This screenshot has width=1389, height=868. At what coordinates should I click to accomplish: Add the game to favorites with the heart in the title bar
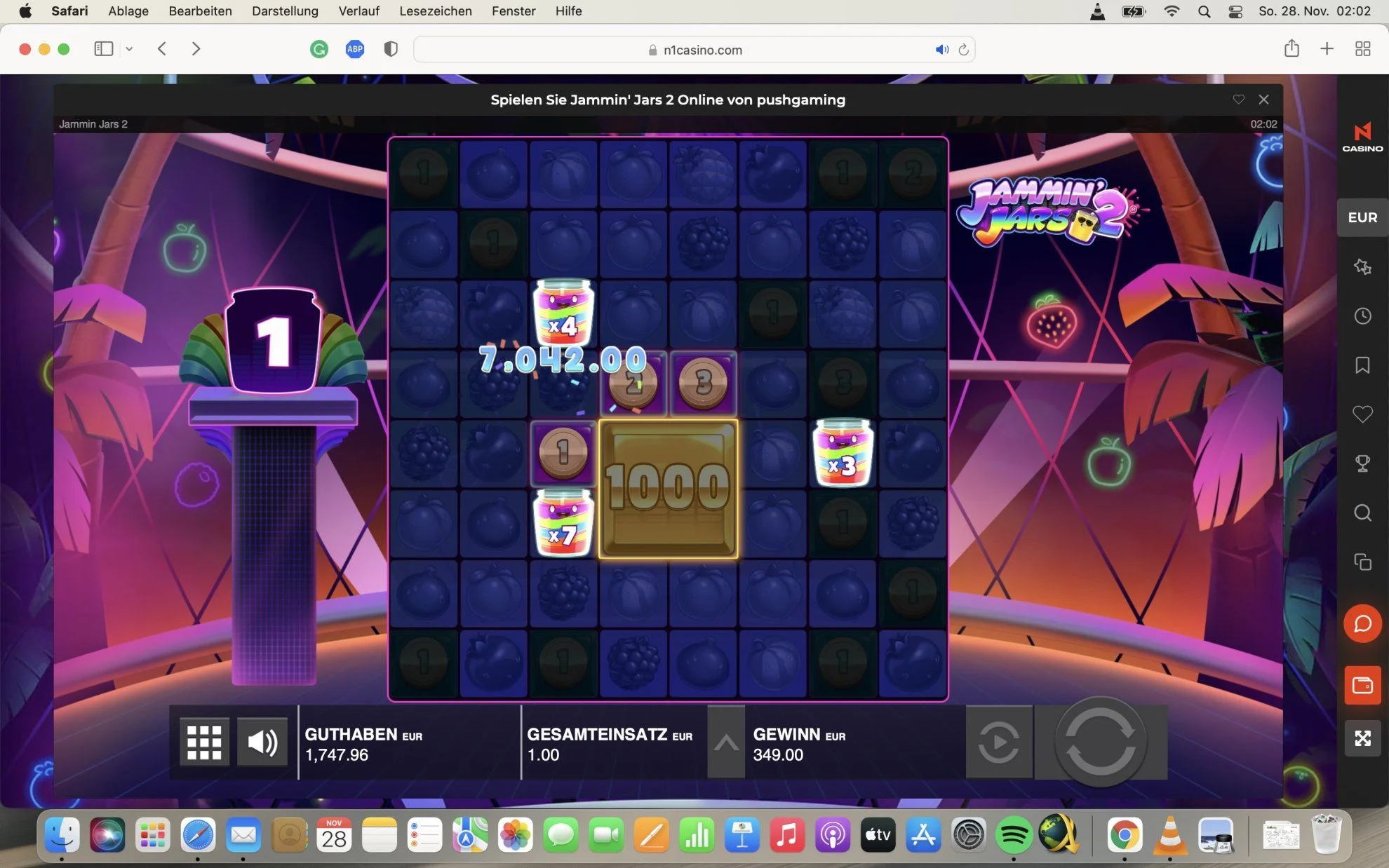(1239, 100)
